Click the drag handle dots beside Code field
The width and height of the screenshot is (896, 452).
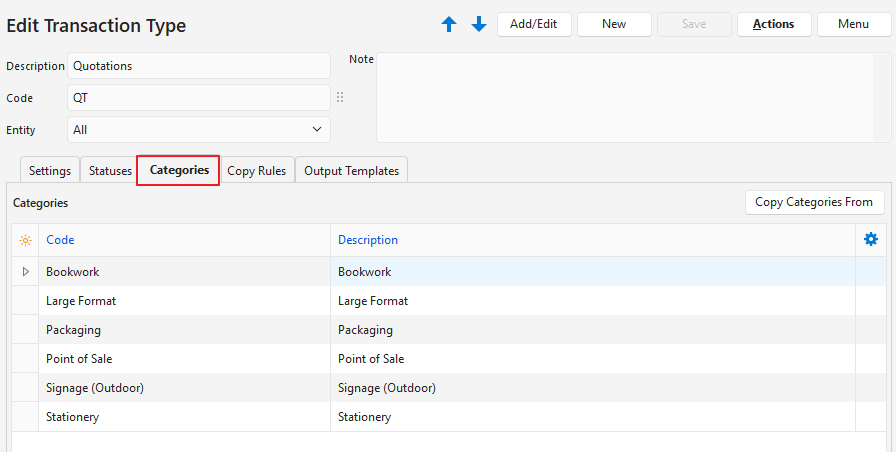[x=340, y=98]
